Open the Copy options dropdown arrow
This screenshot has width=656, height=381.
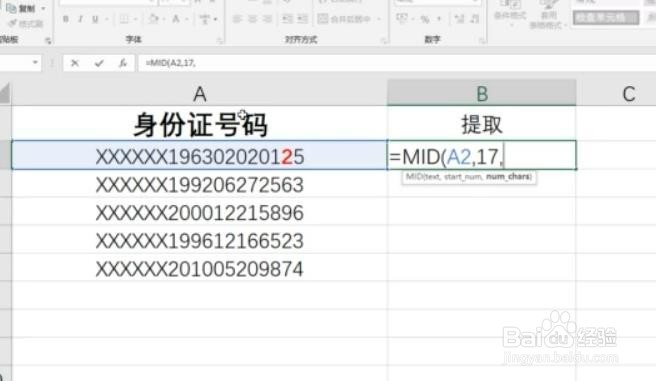tap(43, 8)
